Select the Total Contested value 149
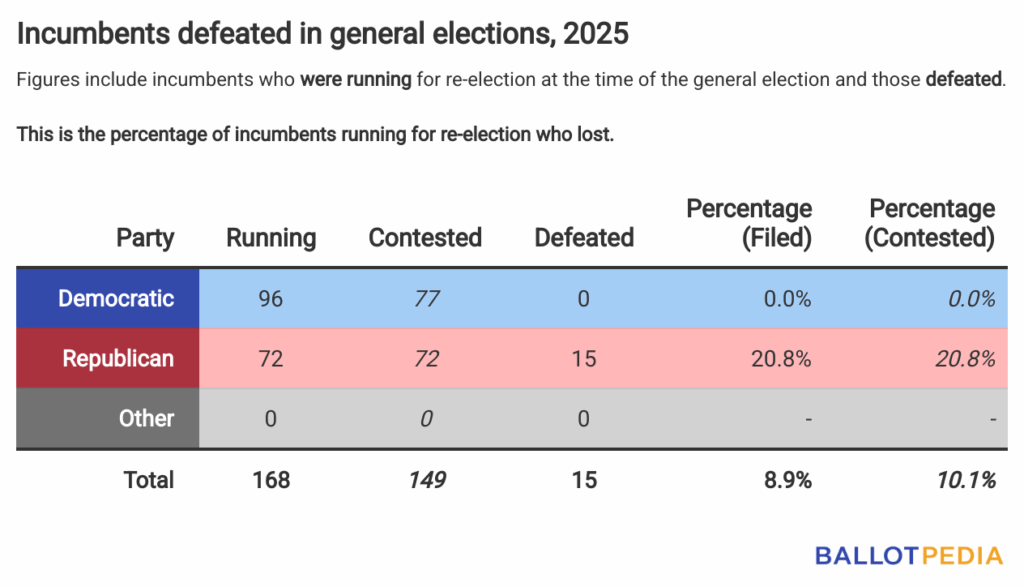This screenshot has width=1024, height=587. click(x=427, y=480)
